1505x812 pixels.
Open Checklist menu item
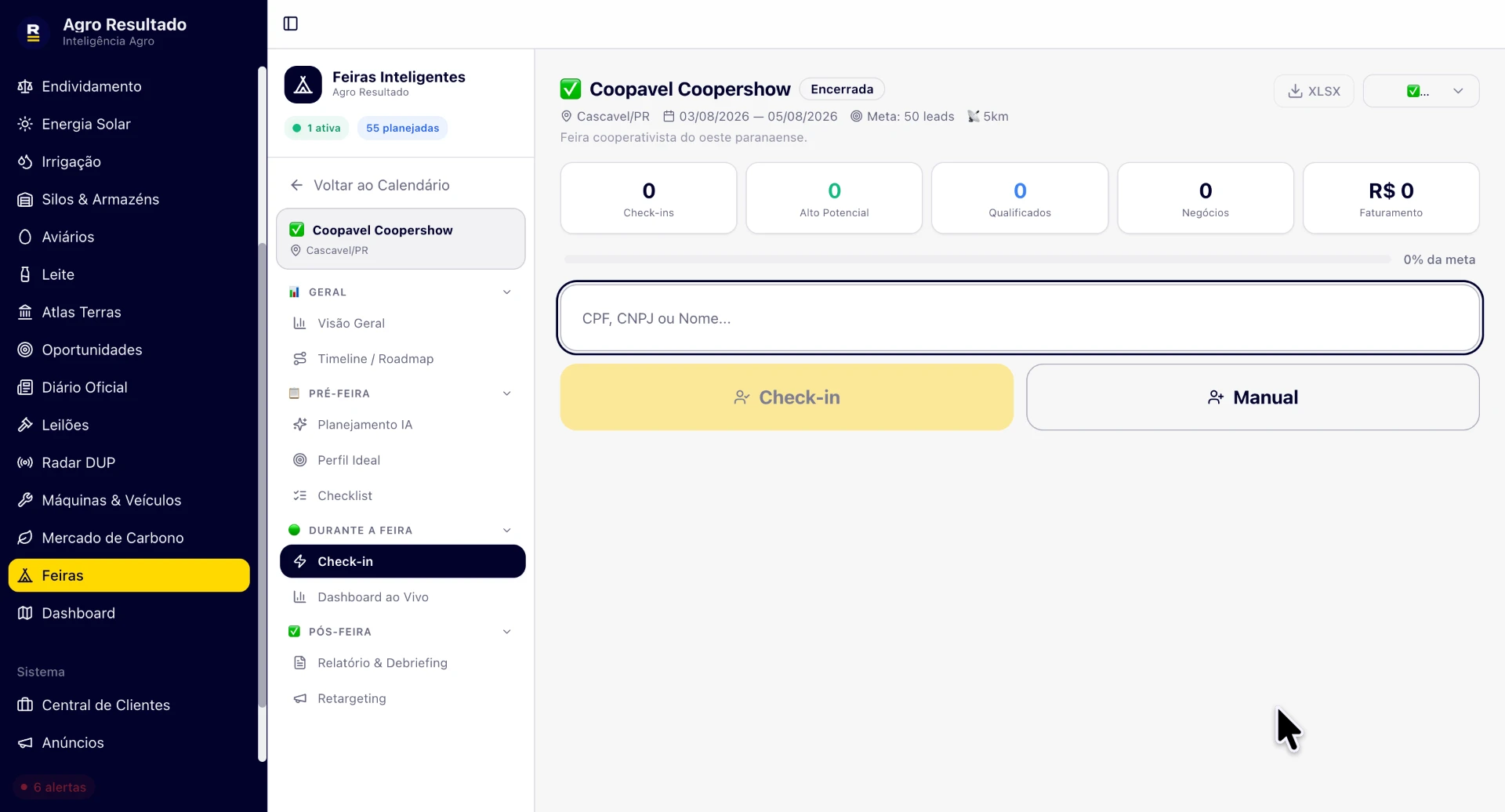pos(402,496)
